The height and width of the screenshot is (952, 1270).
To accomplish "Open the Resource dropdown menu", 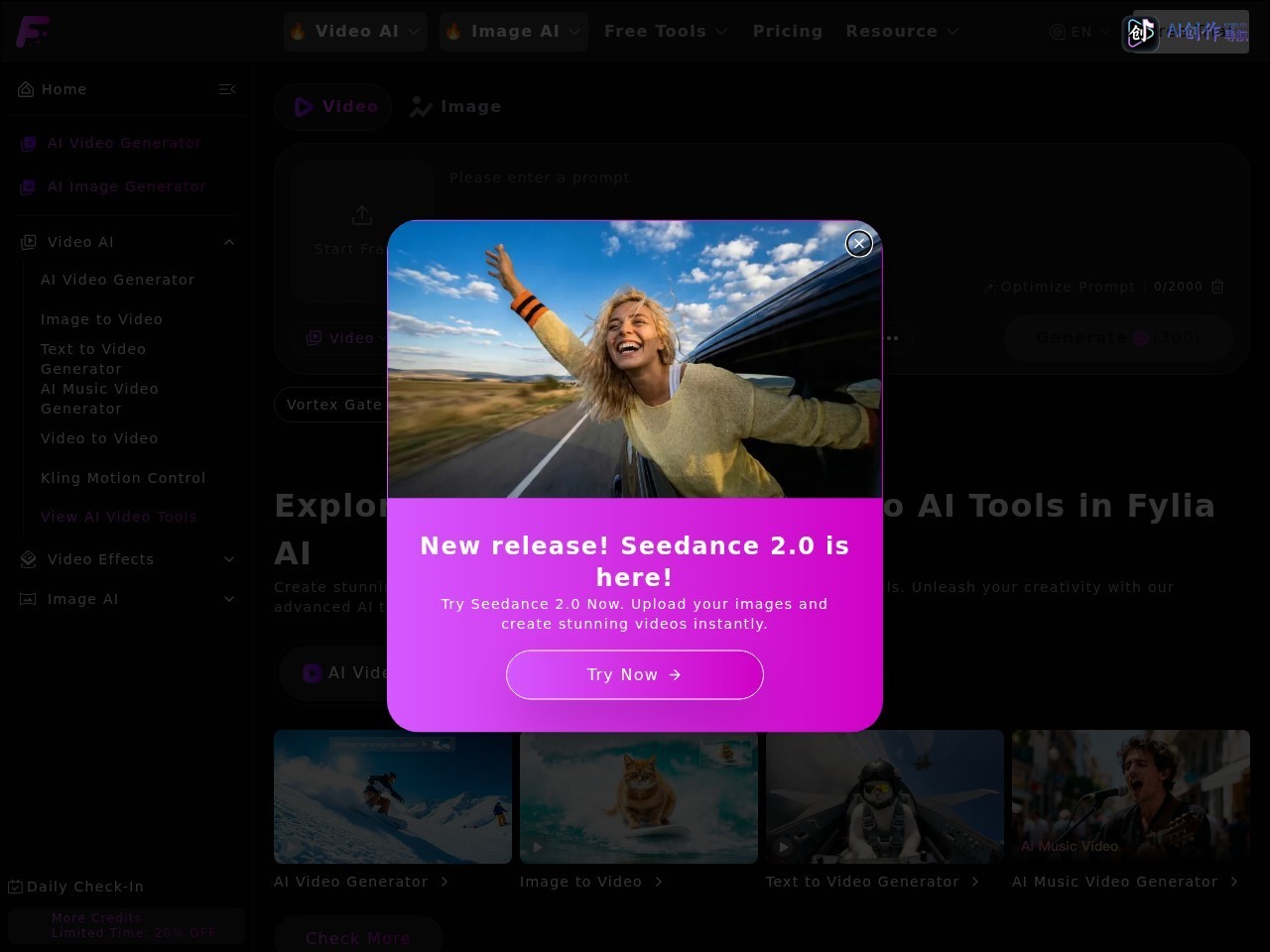I will pyautogui.click(x=902, y=32).
